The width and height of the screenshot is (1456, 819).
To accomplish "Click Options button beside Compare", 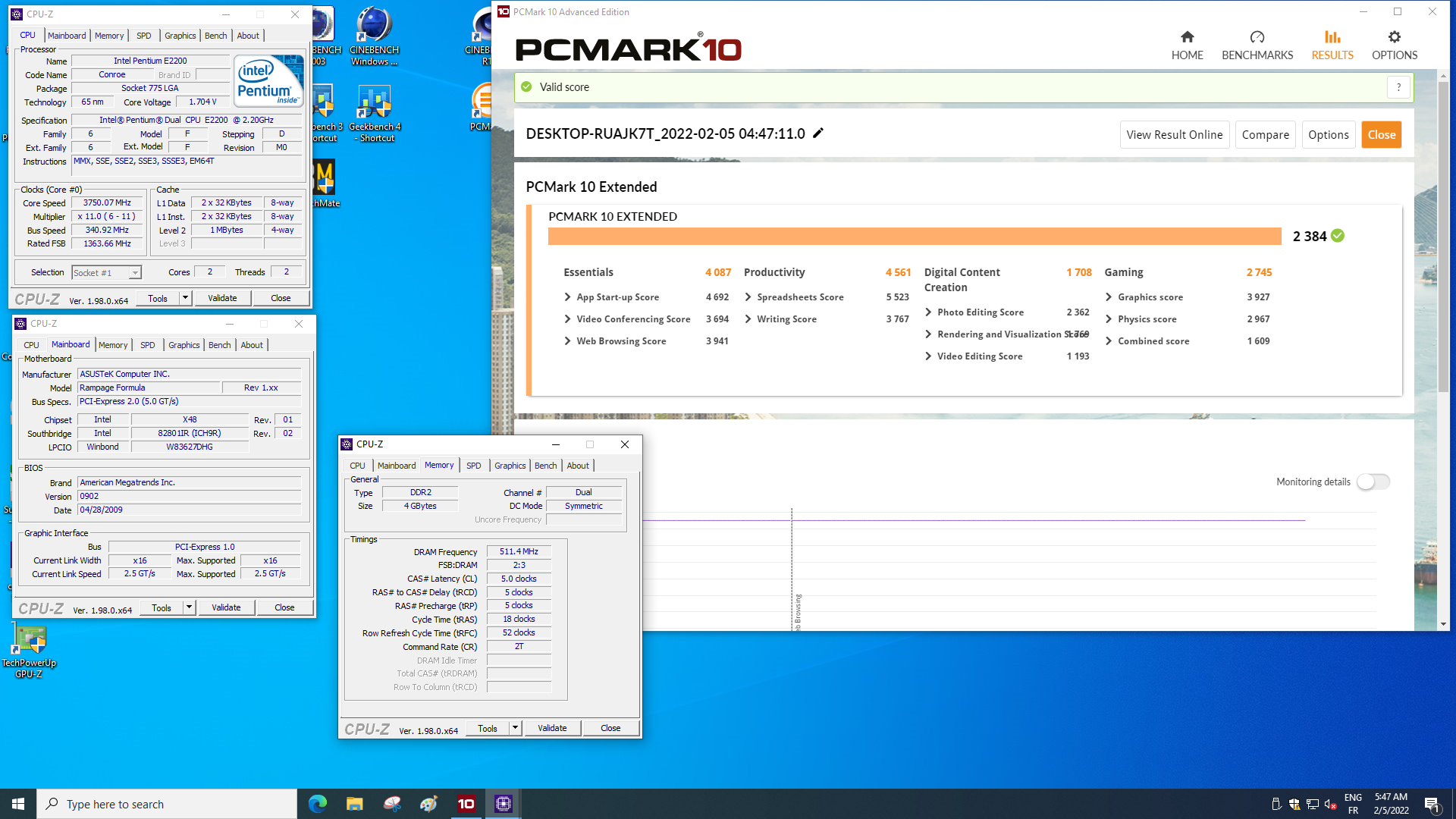I will click(x=1328, y=135).
